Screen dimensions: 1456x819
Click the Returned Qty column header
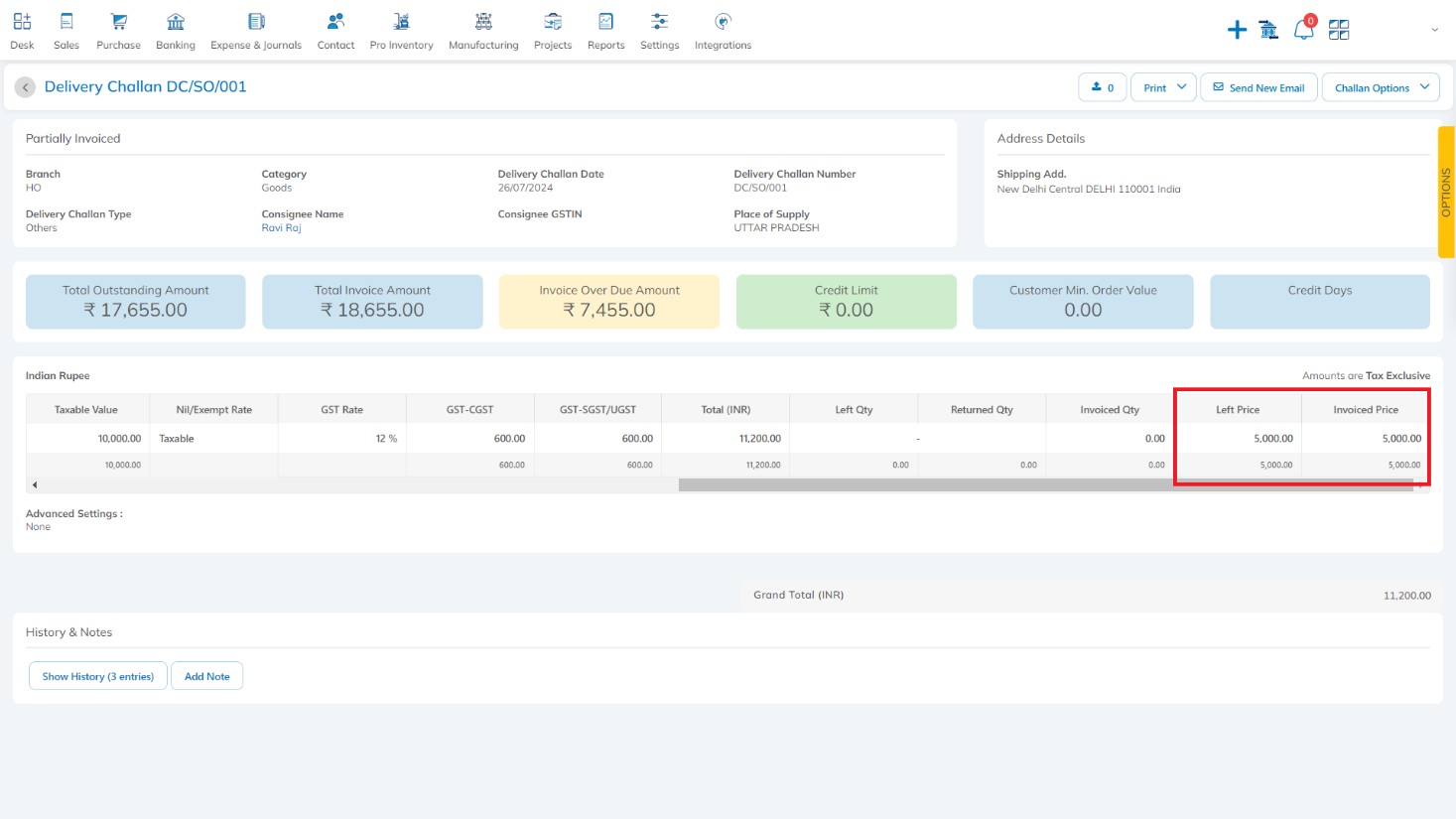click(x=982, y=409)
